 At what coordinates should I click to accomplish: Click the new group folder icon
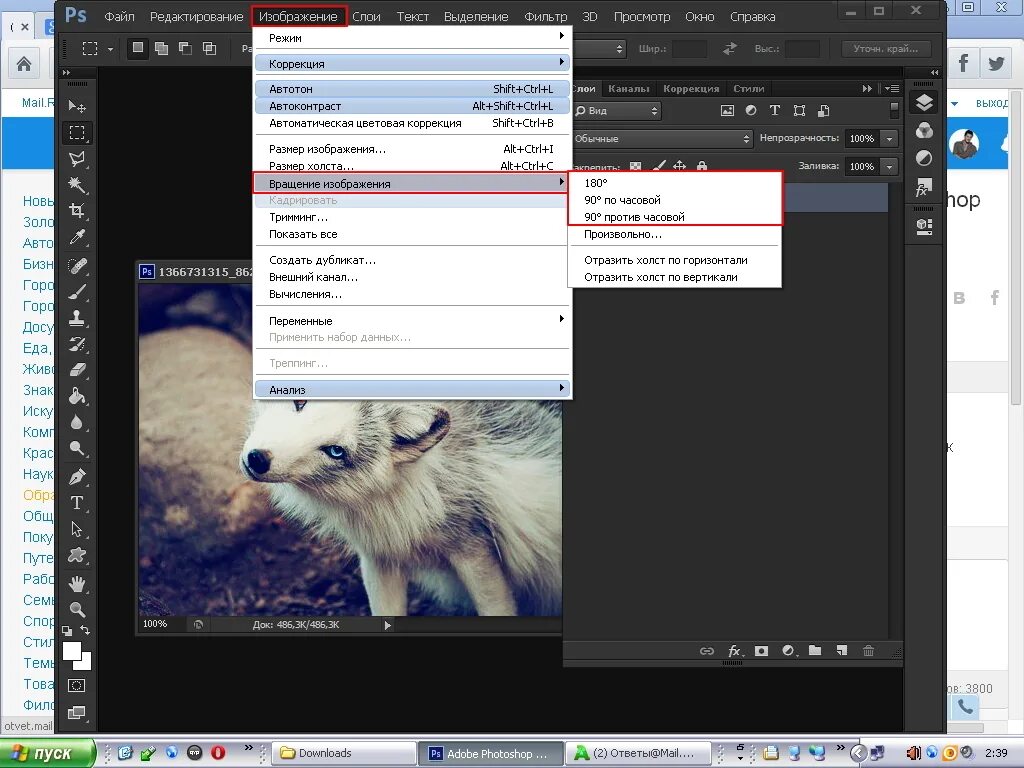[814, 650]
